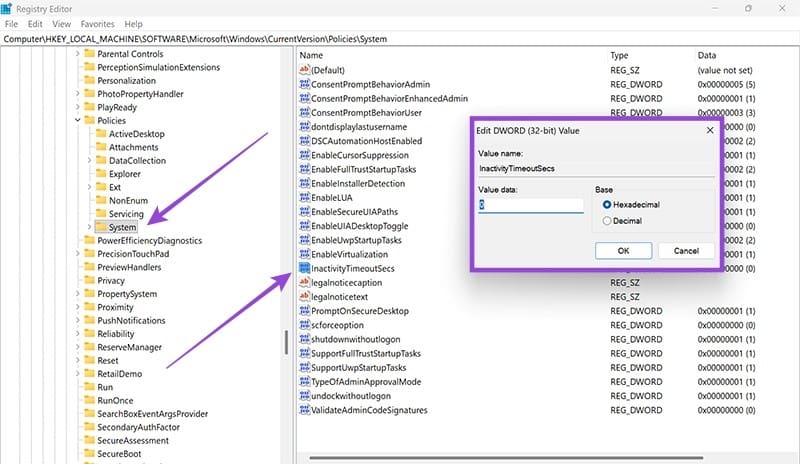
Task: Click the Registry Editor app icon in title bar
Action: 7,8
